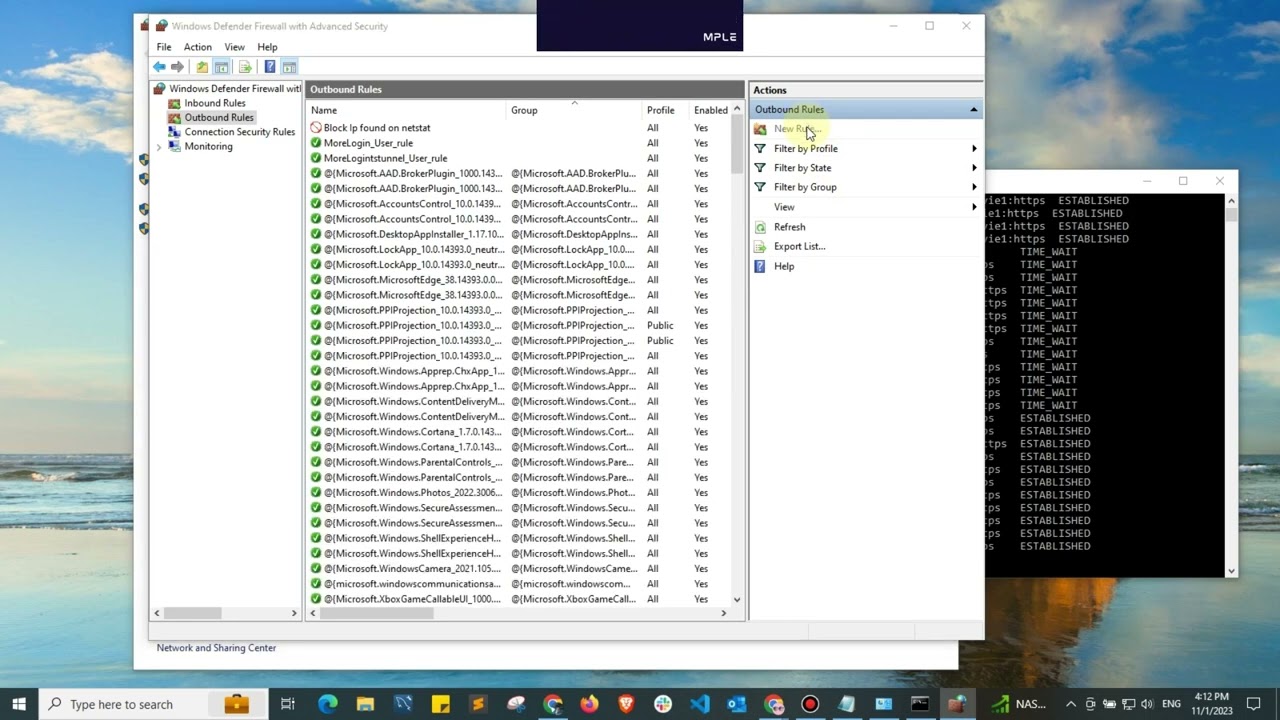Open Network and Sharing Center link
The width and height of the screenshot is (1280, 720).
pyautogui.click(x=216, y=648)
